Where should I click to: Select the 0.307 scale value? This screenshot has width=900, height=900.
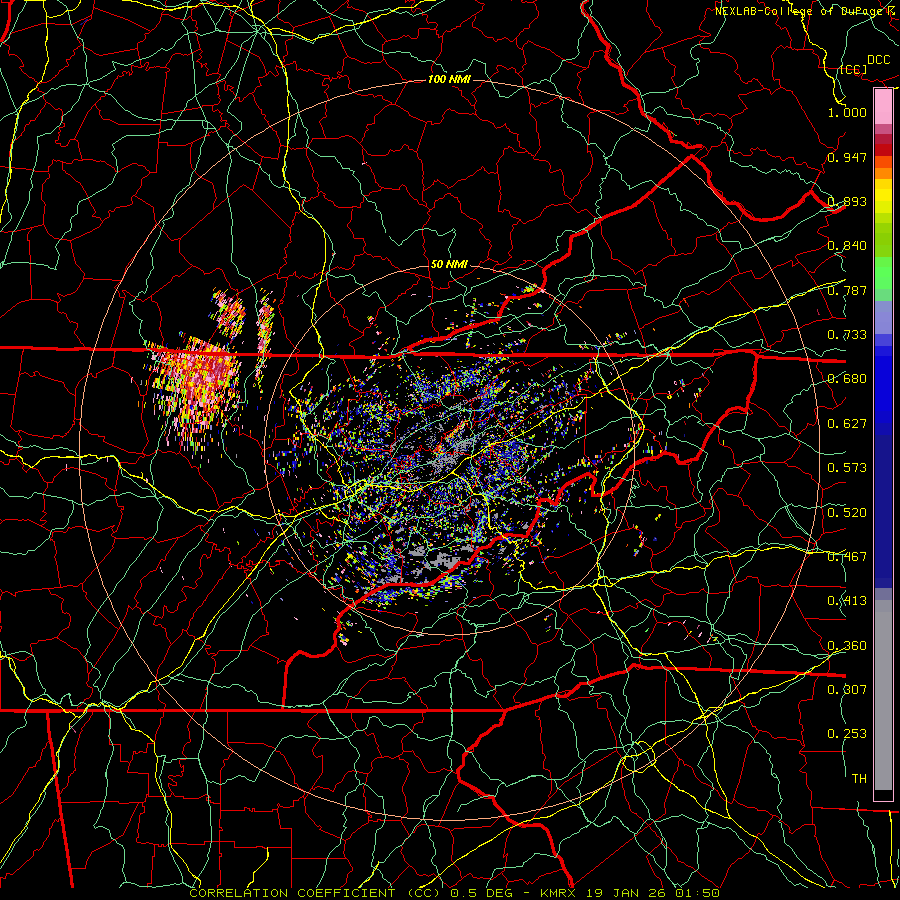pyautogui.click(x=847, y=689)
